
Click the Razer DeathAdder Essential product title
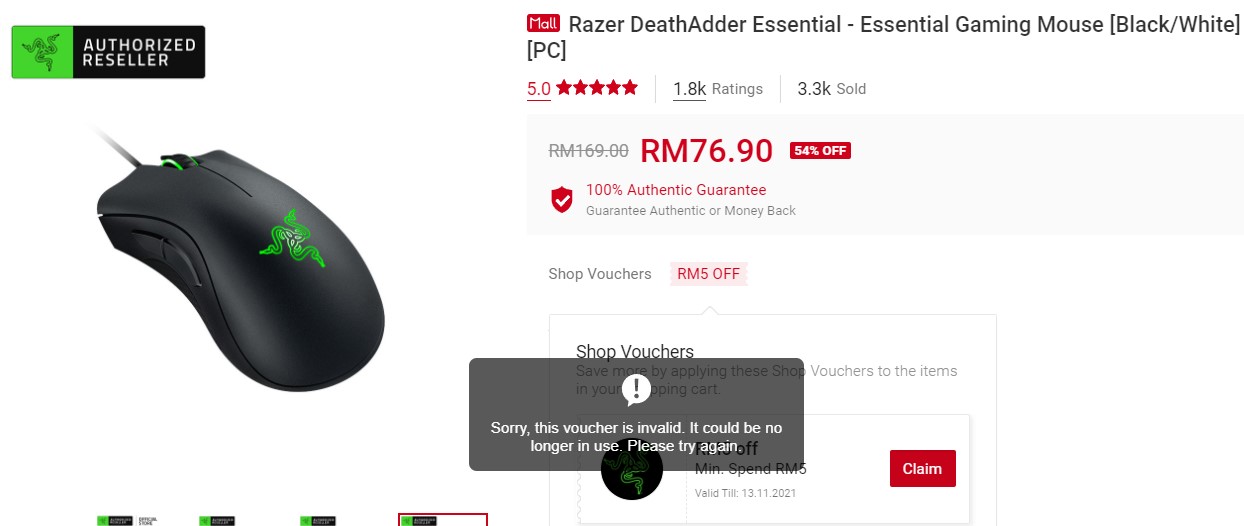tap(883, 37)
